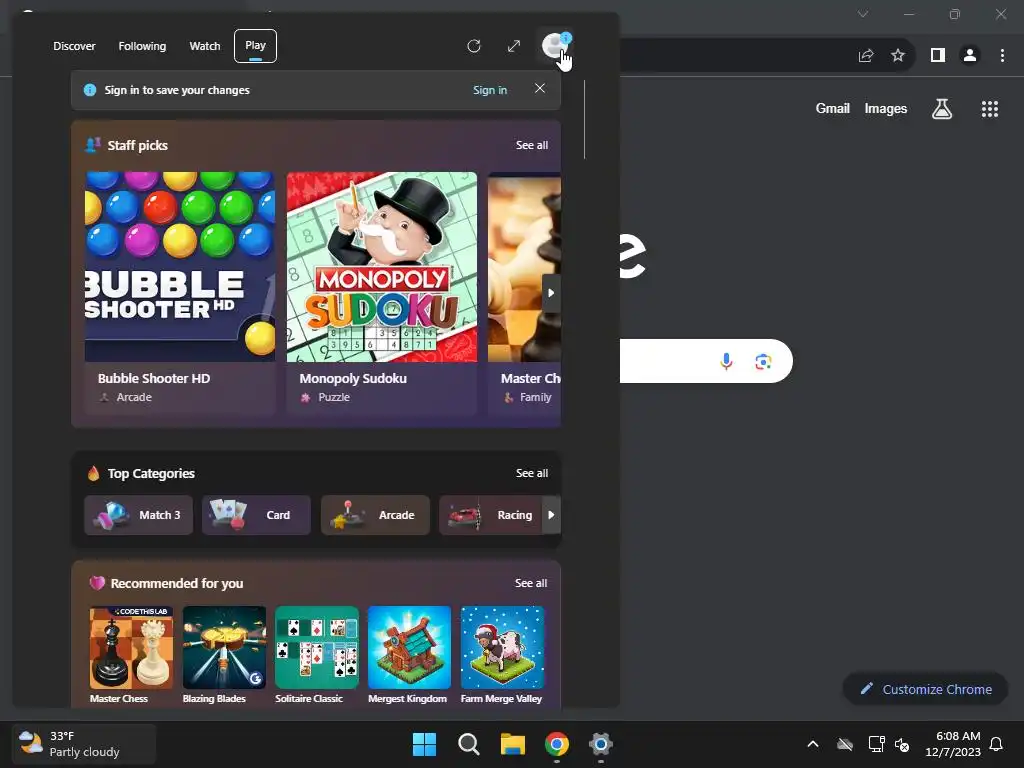See all Top Categories
Screen dimensions: 1024x768
(532, 473)
